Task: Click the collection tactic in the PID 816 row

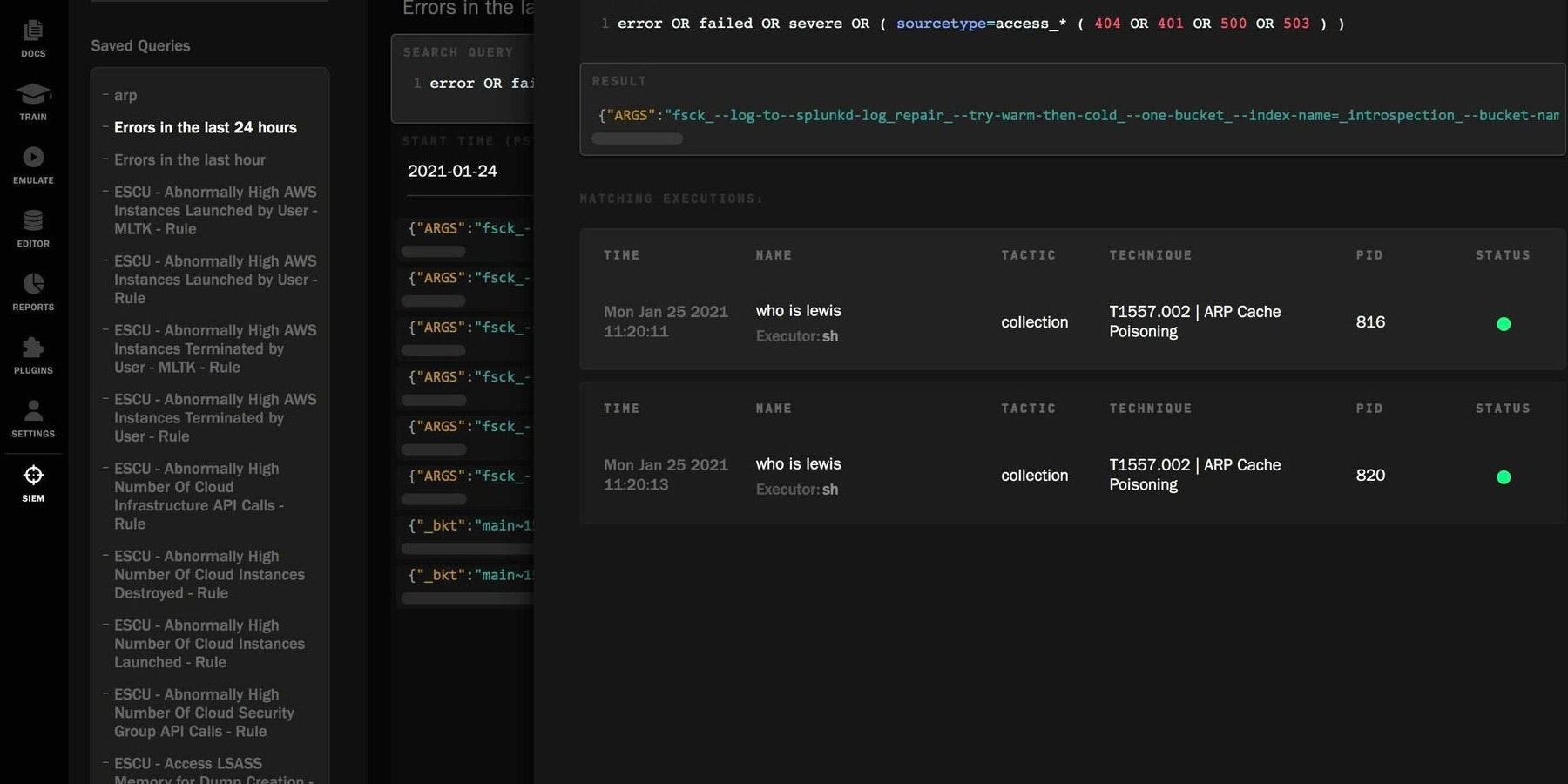Action: (1034, 322)
